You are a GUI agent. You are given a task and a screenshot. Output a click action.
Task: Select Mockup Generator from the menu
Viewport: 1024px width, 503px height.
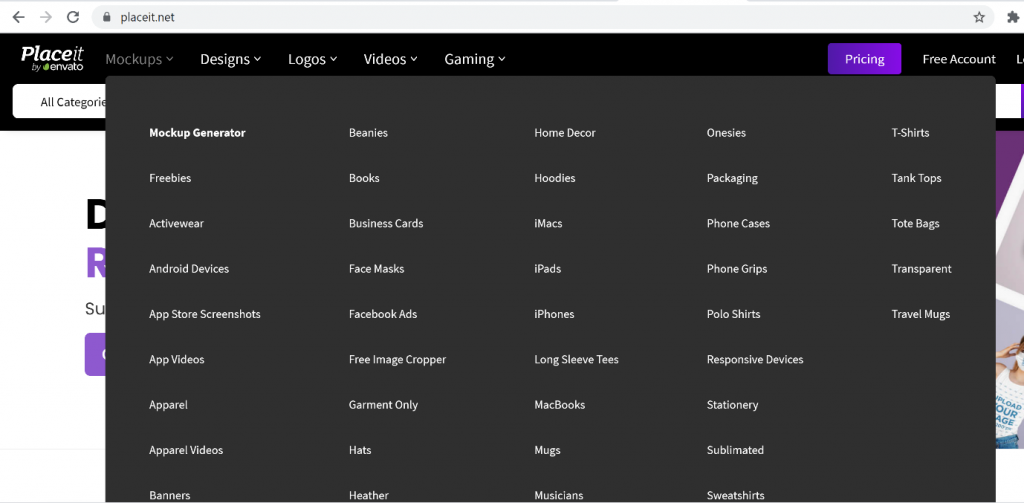click(x=197, y=133)
